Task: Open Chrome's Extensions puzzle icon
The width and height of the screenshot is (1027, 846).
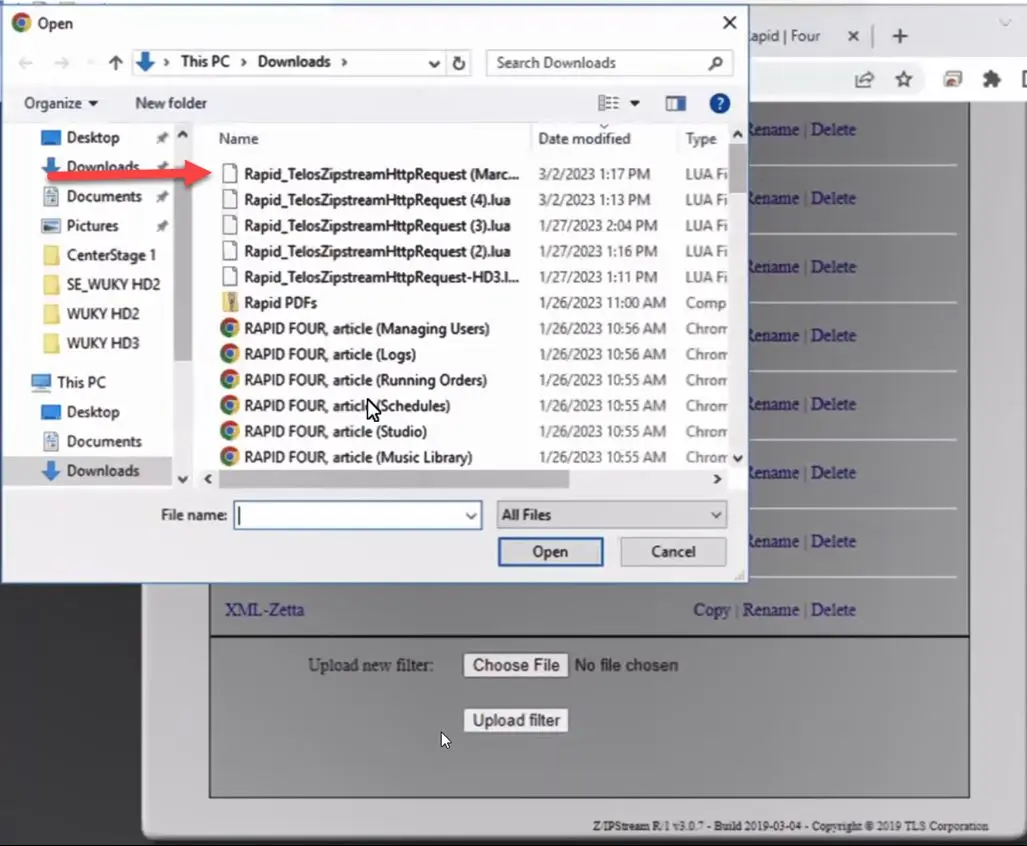Action: (x=992, y=80)
